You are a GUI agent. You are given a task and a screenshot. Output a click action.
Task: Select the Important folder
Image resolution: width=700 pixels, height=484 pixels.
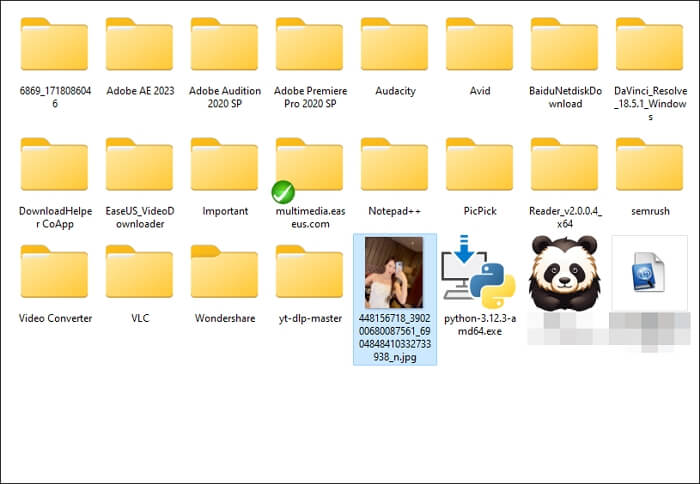point(224,166)
